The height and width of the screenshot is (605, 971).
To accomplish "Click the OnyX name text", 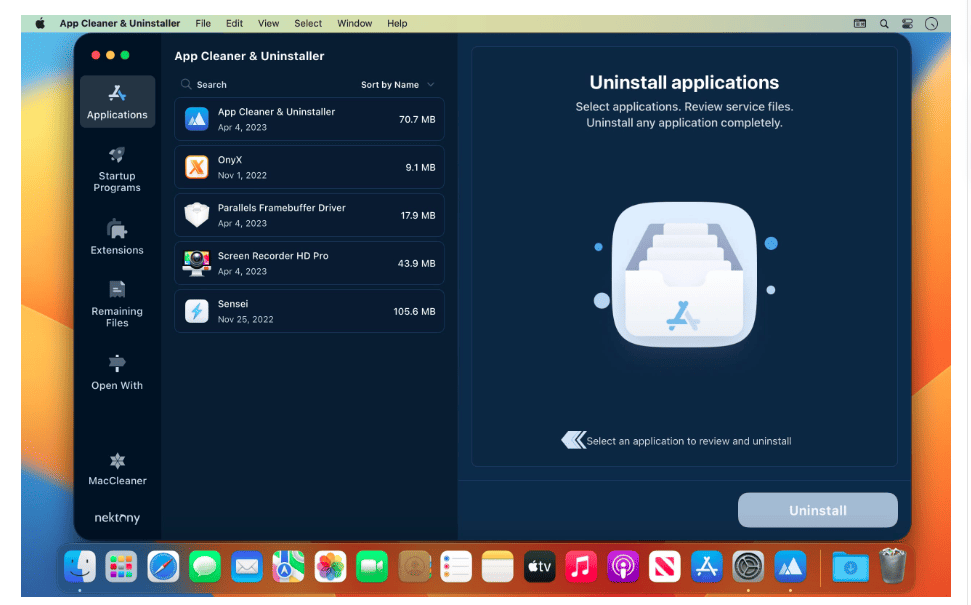I will (230, 160).
